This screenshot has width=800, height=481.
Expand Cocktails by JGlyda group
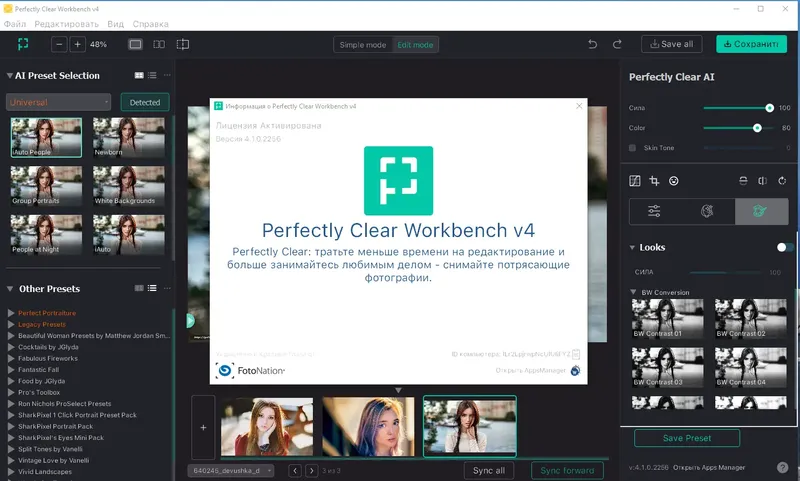(x=11, y=347)
